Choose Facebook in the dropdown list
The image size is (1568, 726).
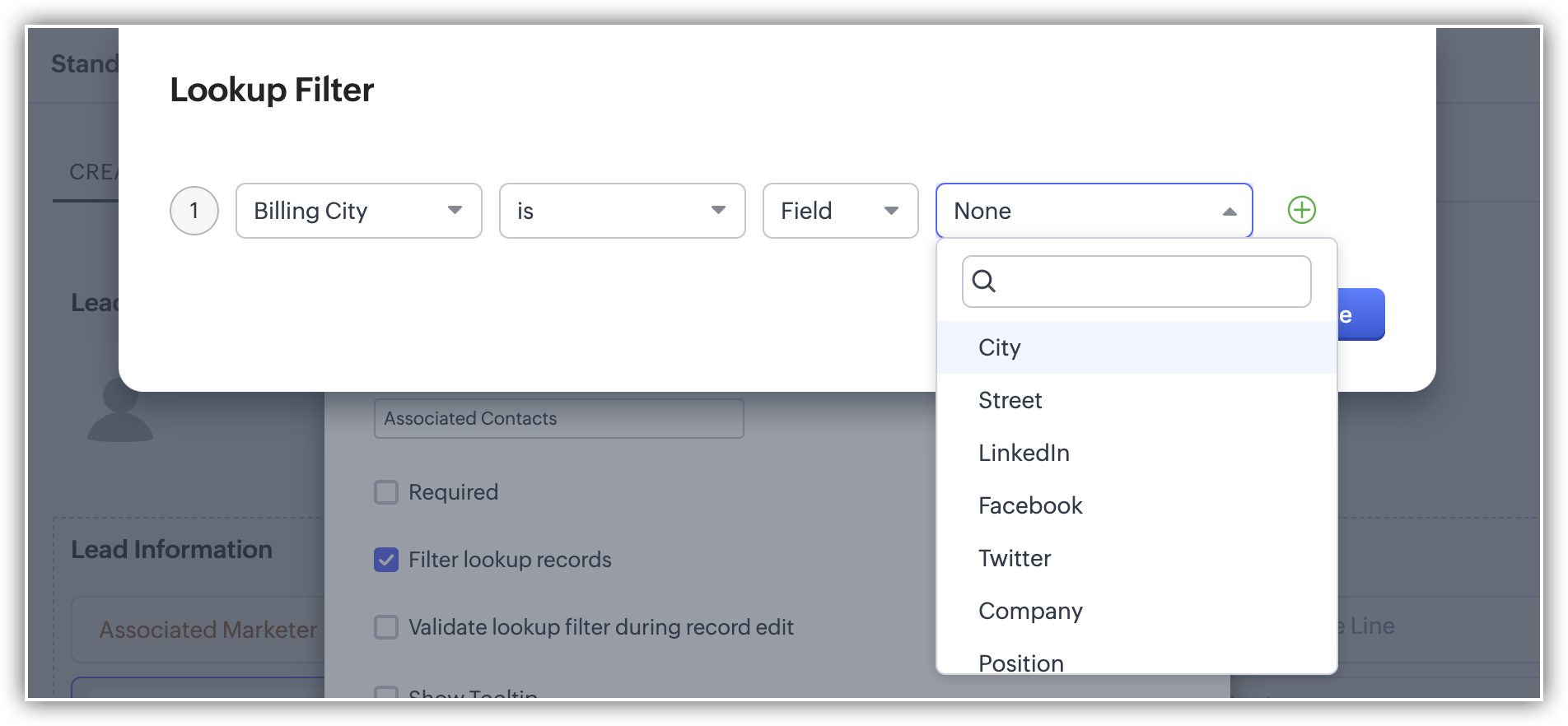(1030, 505)
